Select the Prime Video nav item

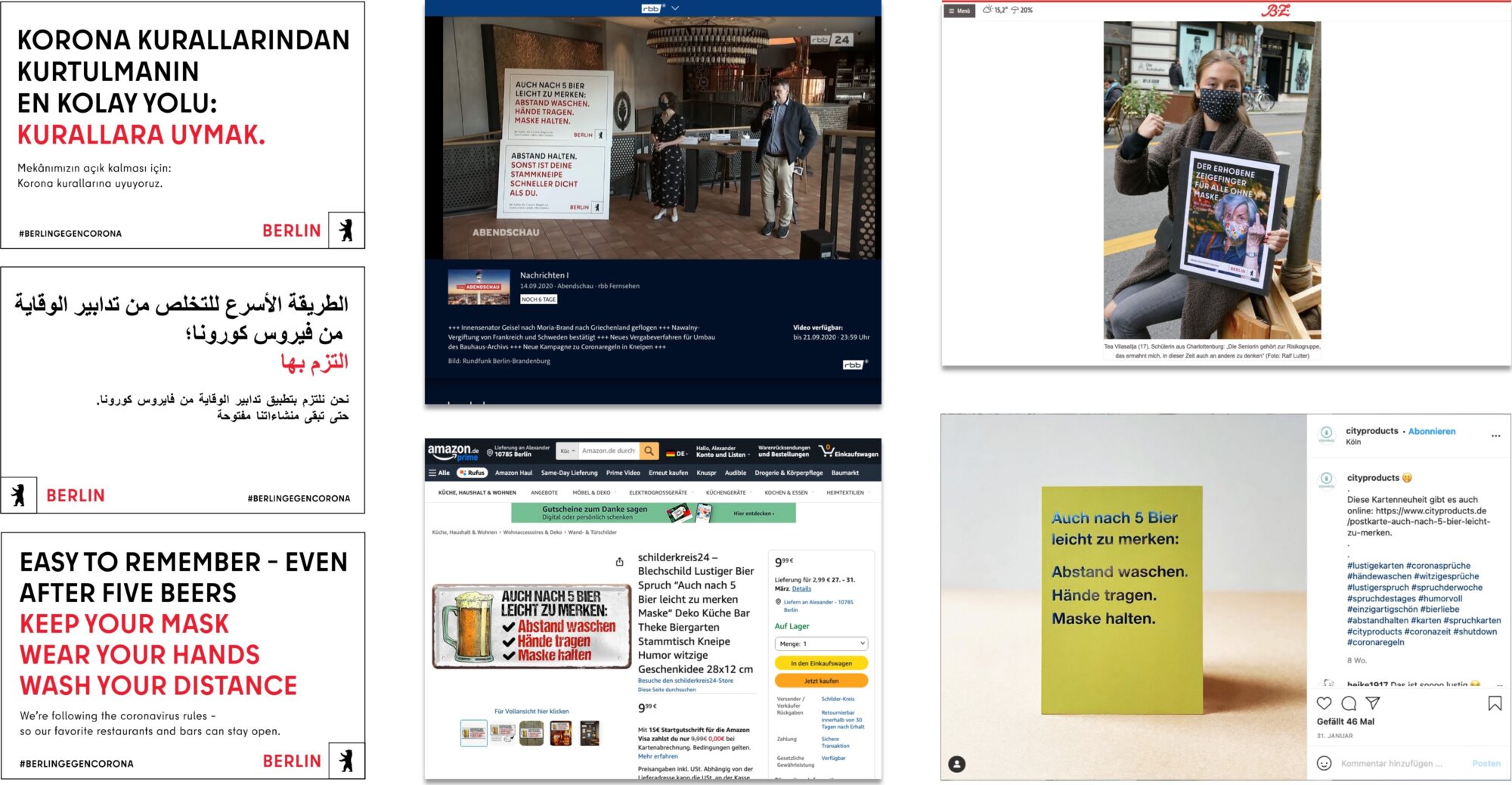(622, 473)
